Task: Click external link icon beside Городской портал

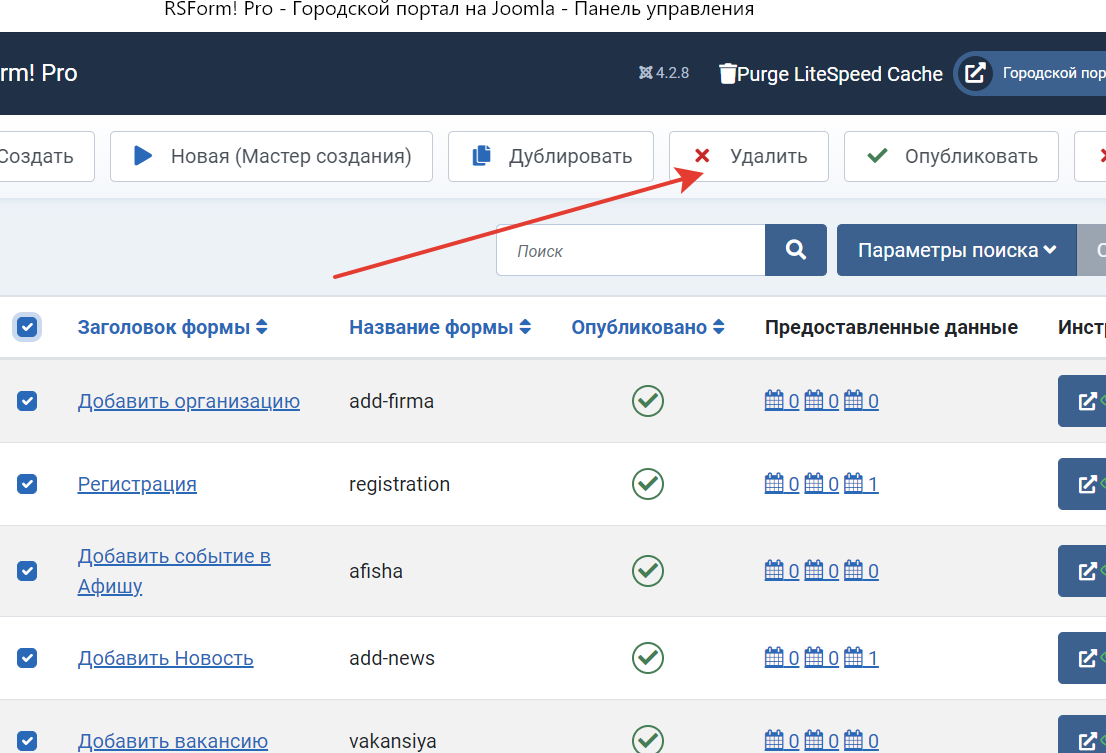Action: point(975,73)
